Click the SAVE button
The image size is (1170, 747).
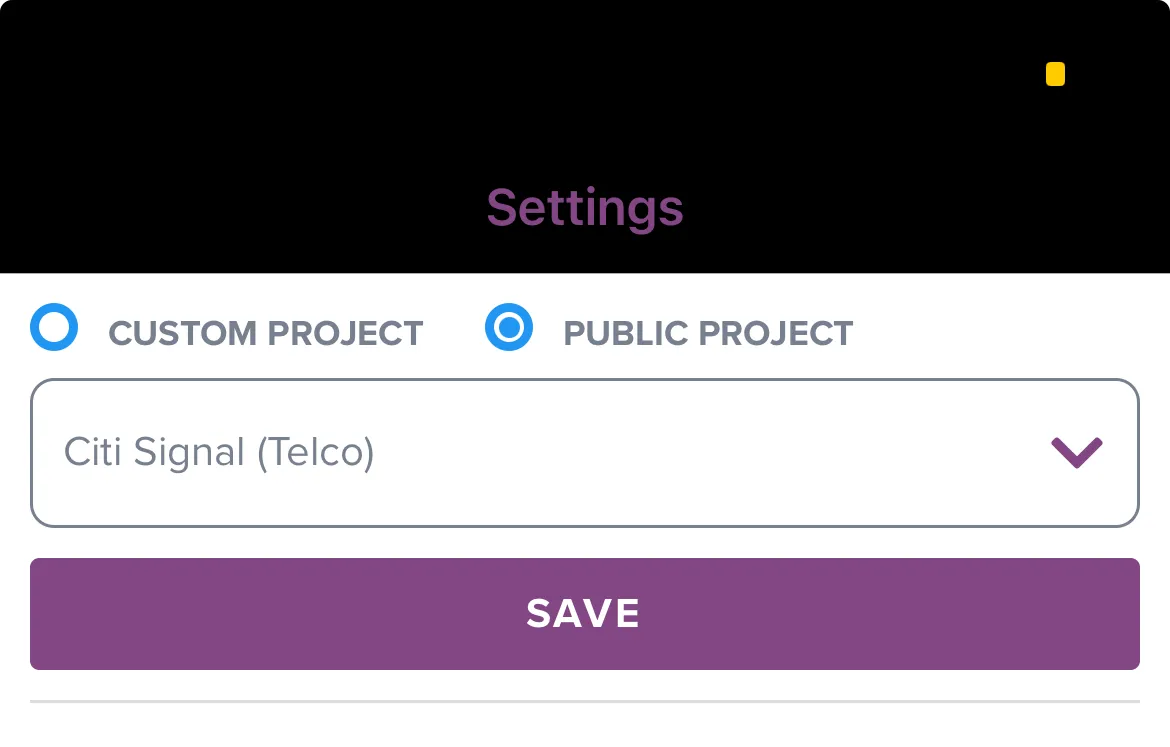pos(585,613)
